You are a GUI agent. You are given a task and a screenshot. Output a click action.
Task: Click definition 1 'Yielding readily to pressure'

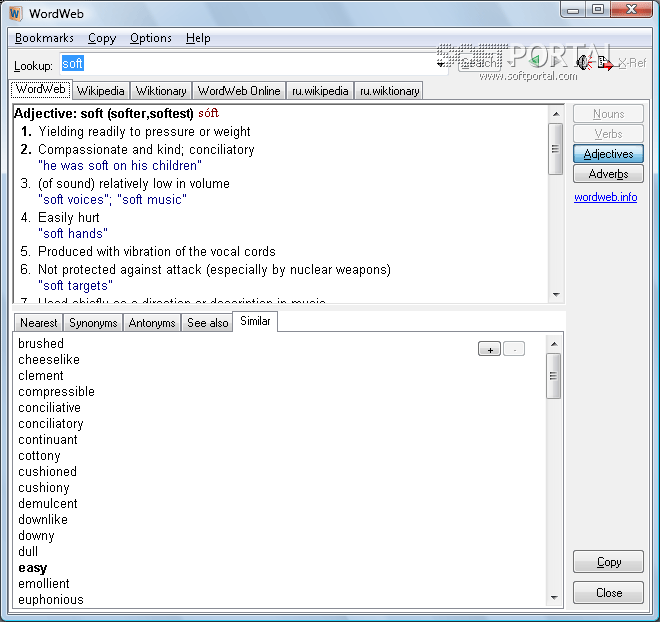coord(144,131)
